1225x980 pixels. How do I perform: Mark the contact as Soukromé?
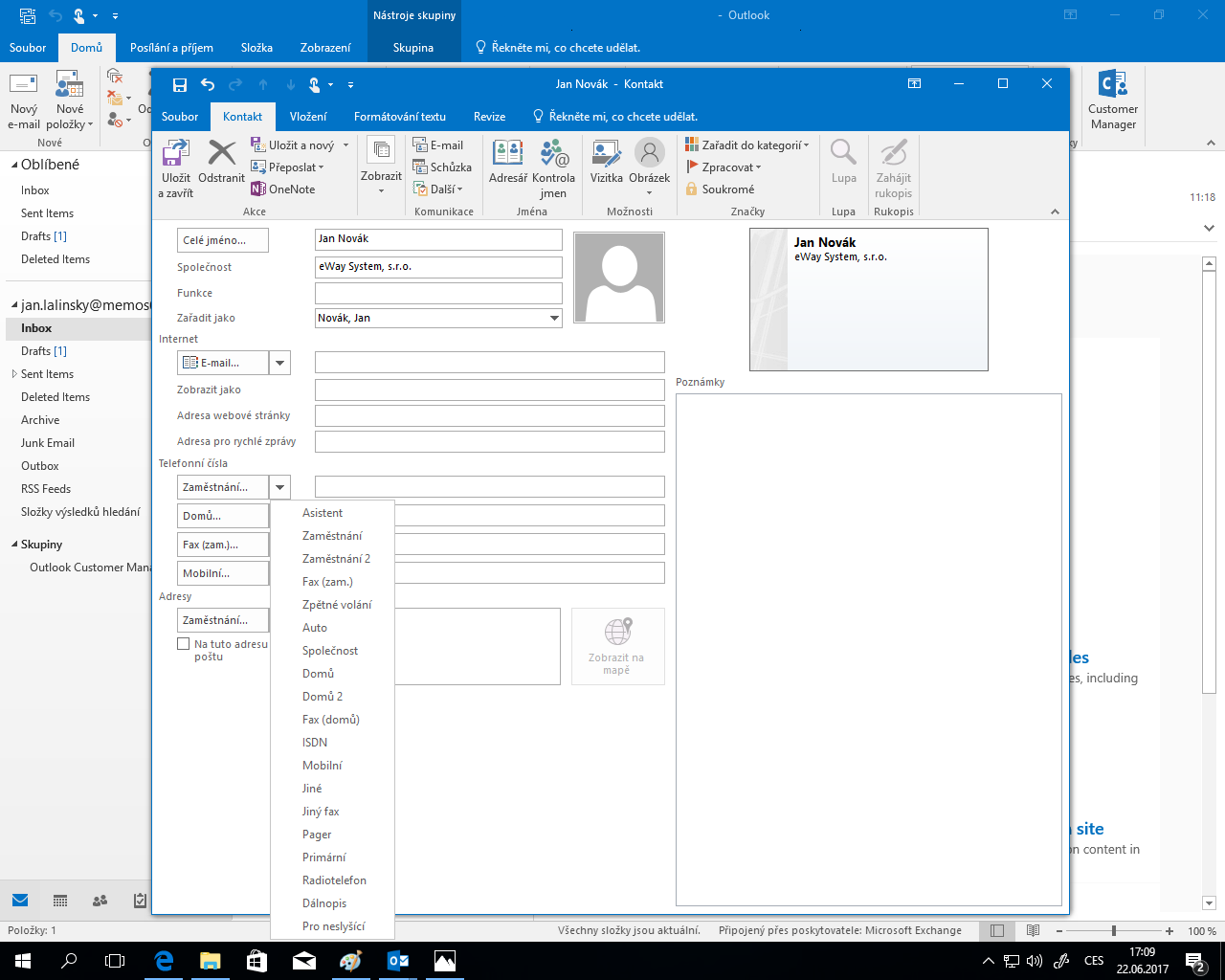coord(720,189)
